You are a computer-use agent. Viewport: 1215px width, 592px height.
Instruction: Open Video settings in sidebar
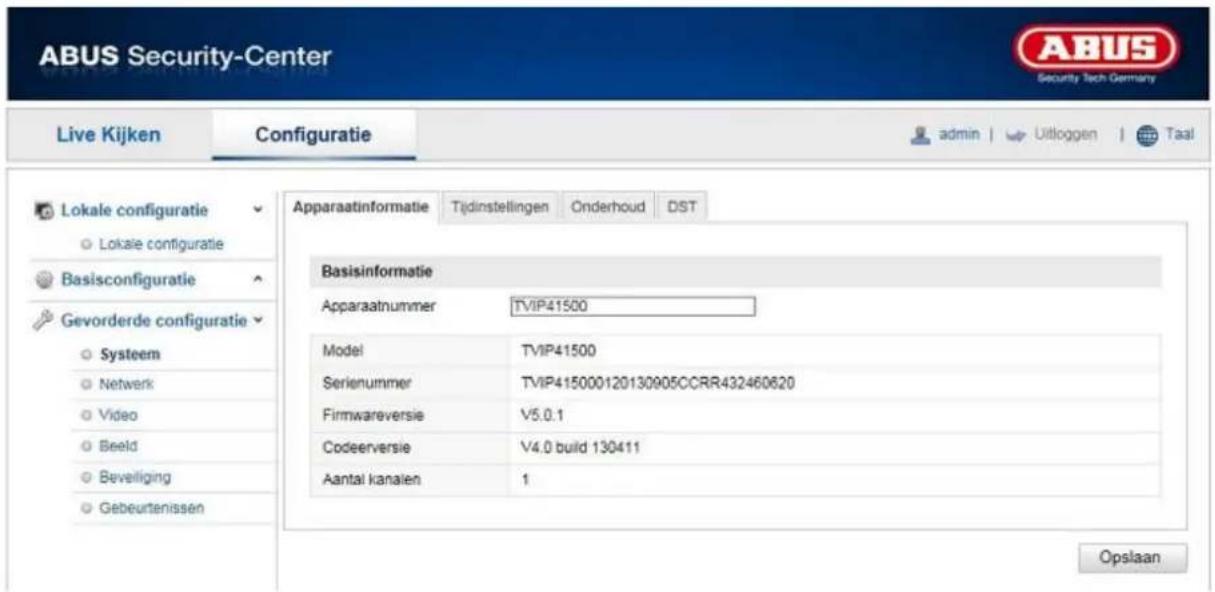pos(118,415)
